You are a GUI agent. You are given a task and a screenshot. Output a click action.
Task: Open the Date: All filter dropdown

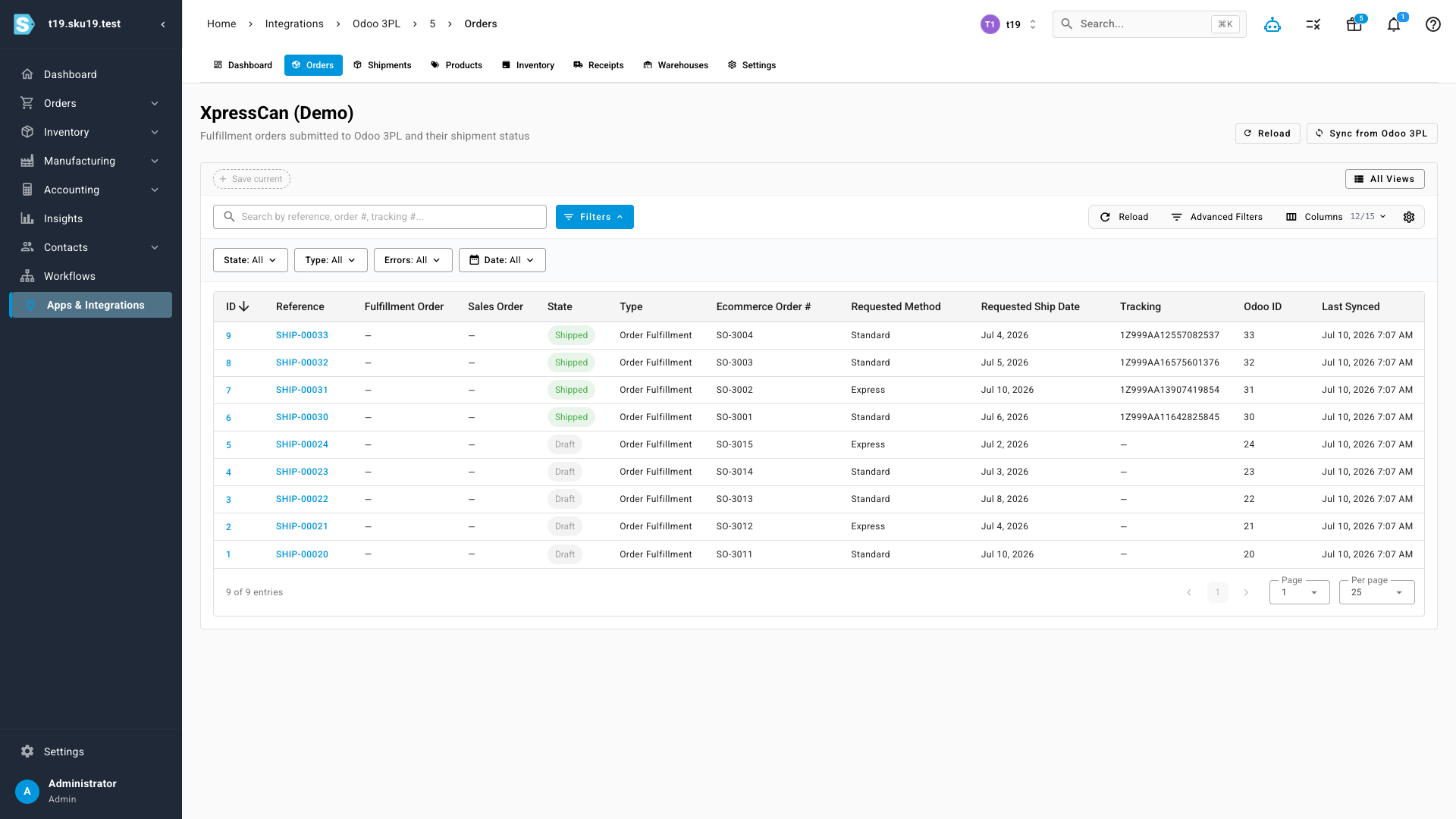502,260
